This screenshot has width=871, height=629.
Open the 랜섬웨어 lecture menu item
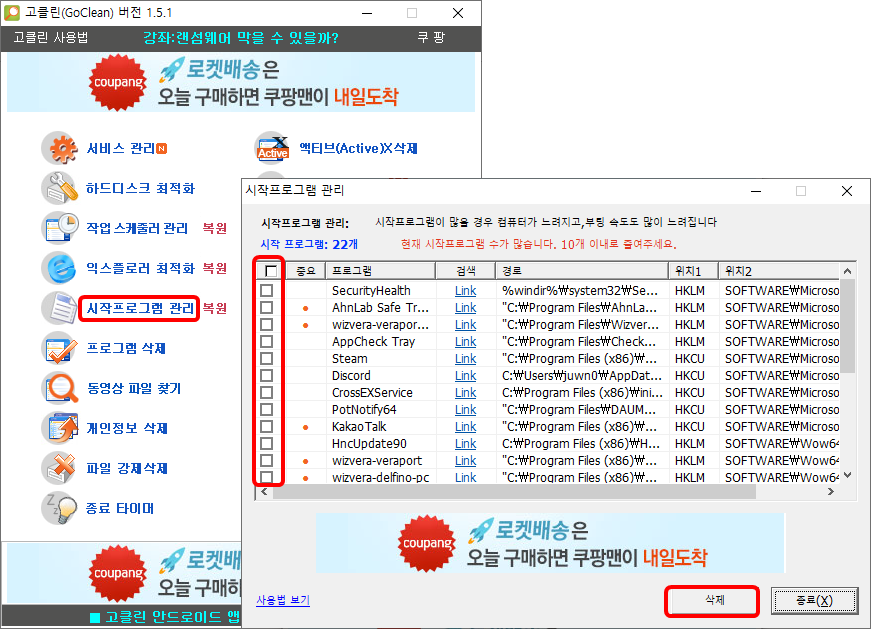pyautogui.click(x=241, y=38)
